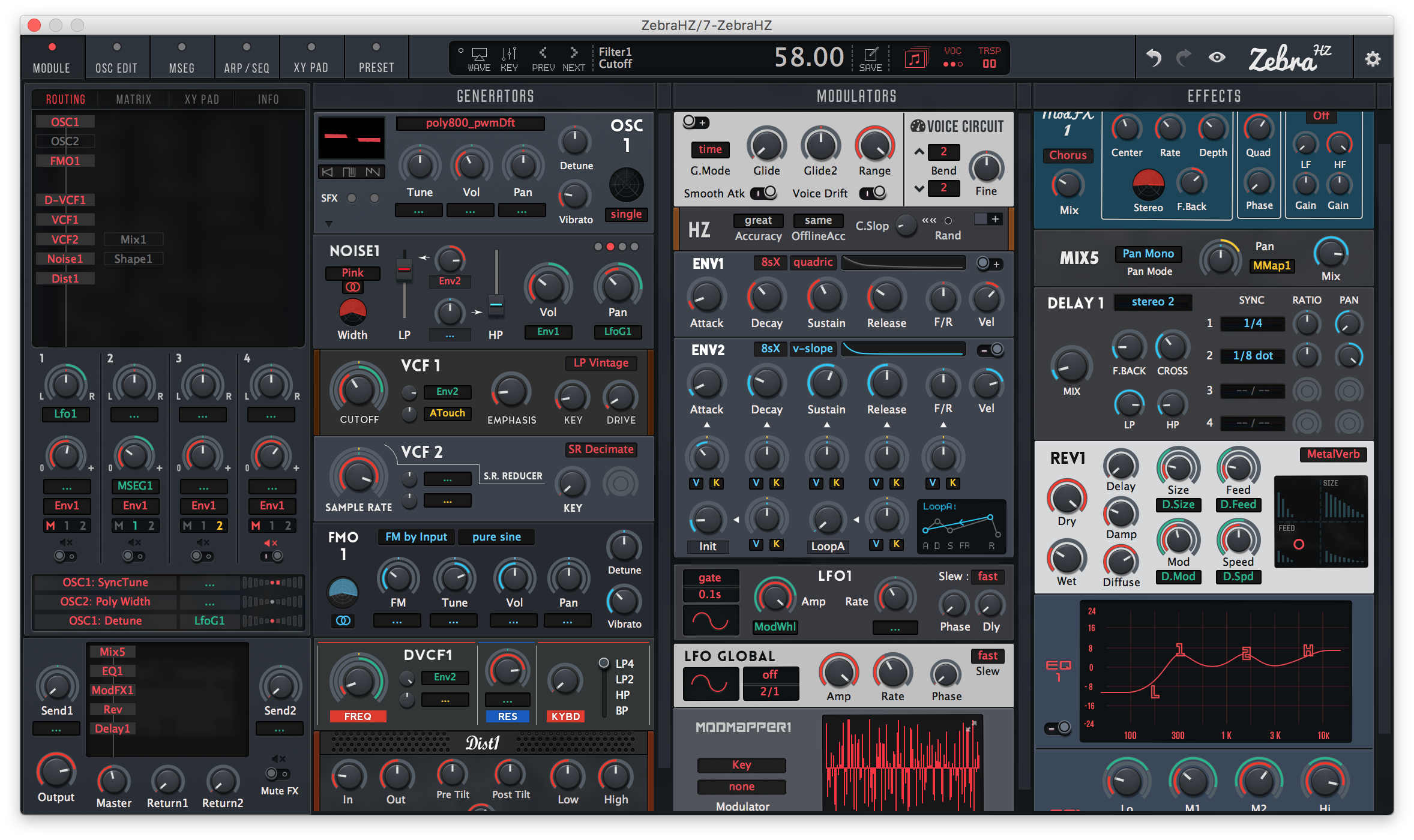Click the LFO Global waveform icon
This screenshot has height=840, width=1414.
point(711,683)
